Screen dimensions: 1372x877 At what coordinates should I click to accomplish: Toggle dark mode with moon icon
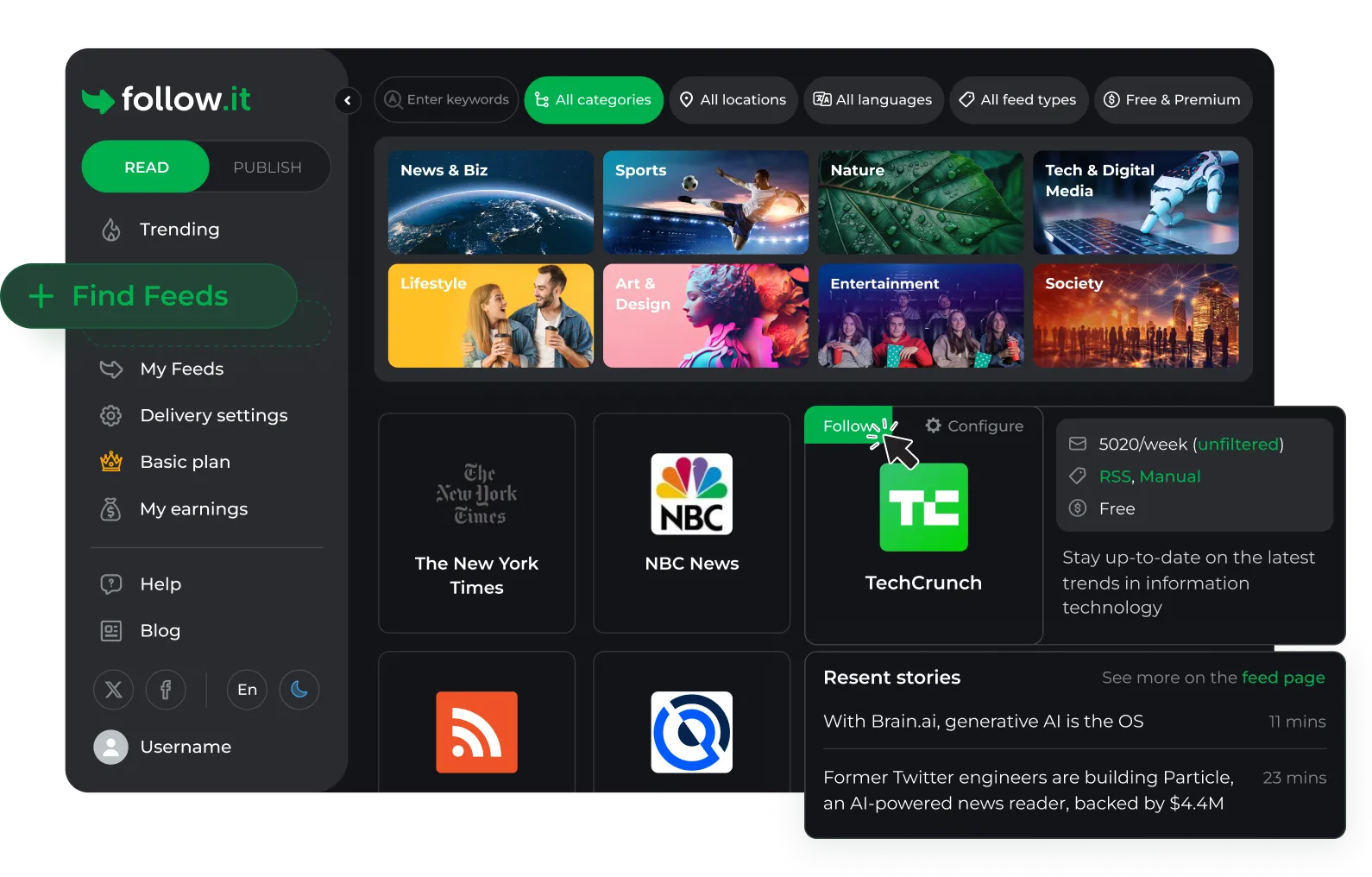[299, 690]
